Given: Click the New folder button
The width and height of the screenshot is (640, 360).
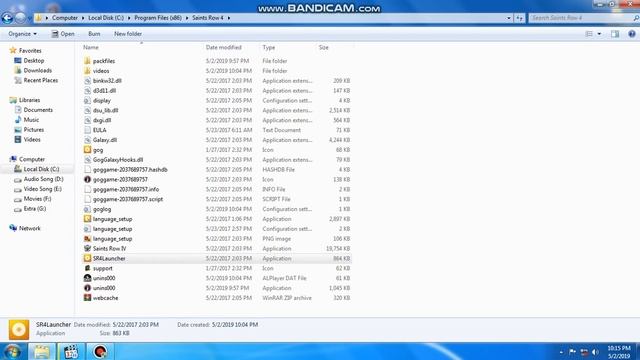Looking at the screenshot, I should (128, 34).
